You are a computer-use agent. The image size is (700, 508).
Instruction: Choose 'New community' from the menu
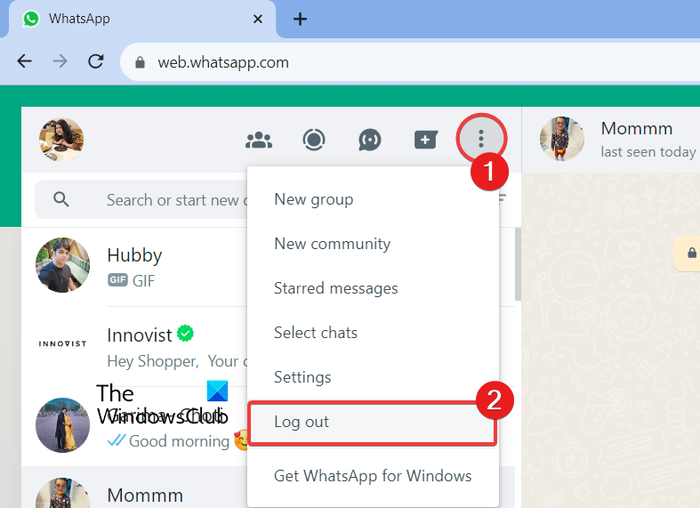tap(332, 244)
